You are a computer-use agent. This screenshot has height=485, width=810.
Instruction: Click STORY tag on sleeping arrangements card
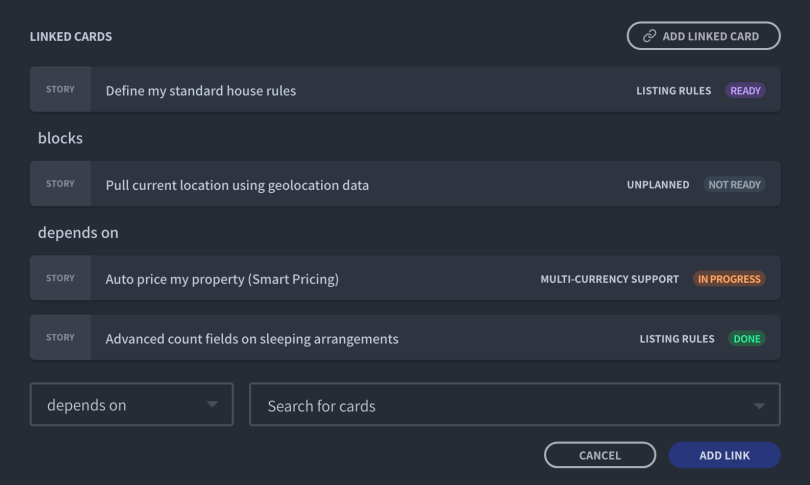60,338
